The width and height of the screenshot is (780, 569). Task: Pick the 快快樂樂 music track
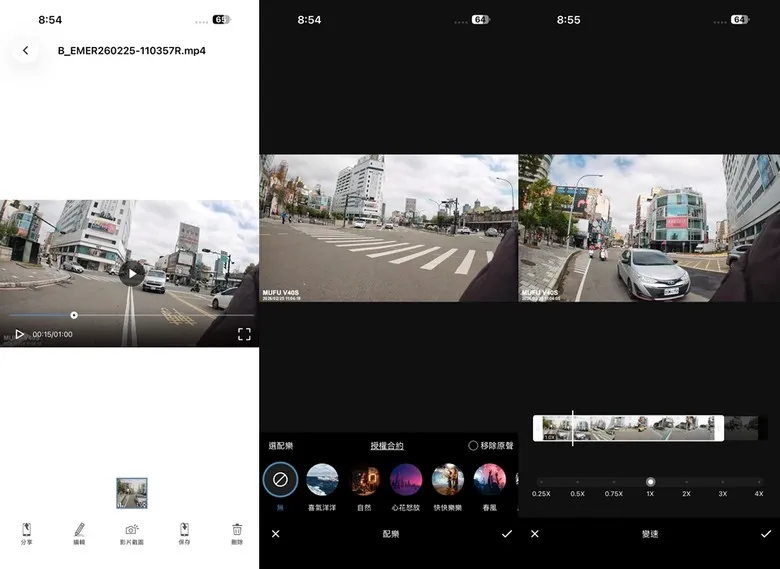point(448,479)
